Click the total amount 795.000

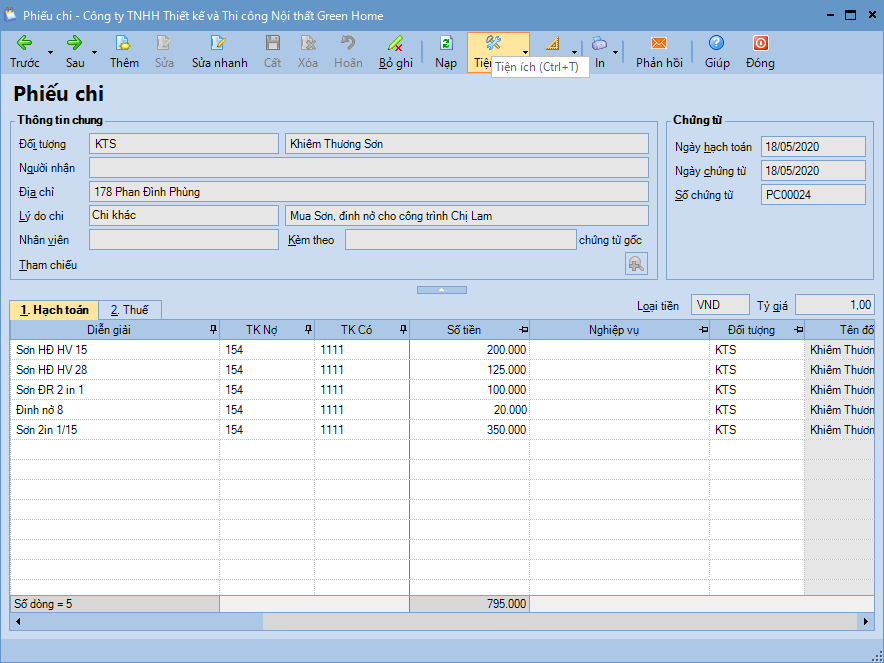point(470,604)
